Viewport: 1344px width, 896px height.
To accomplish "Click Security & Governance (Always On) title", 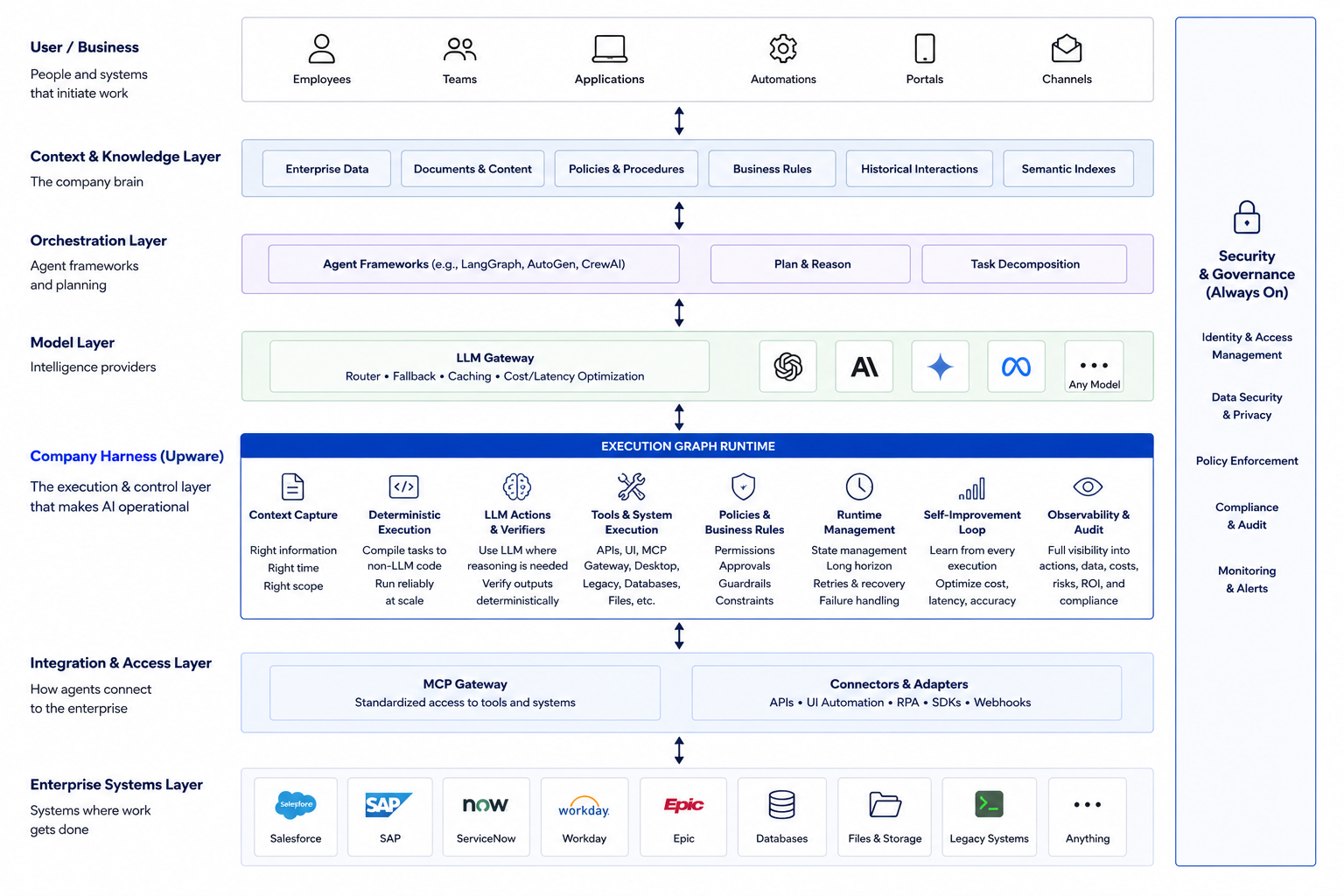I will pyautogui.click(x=1247, y=274).
